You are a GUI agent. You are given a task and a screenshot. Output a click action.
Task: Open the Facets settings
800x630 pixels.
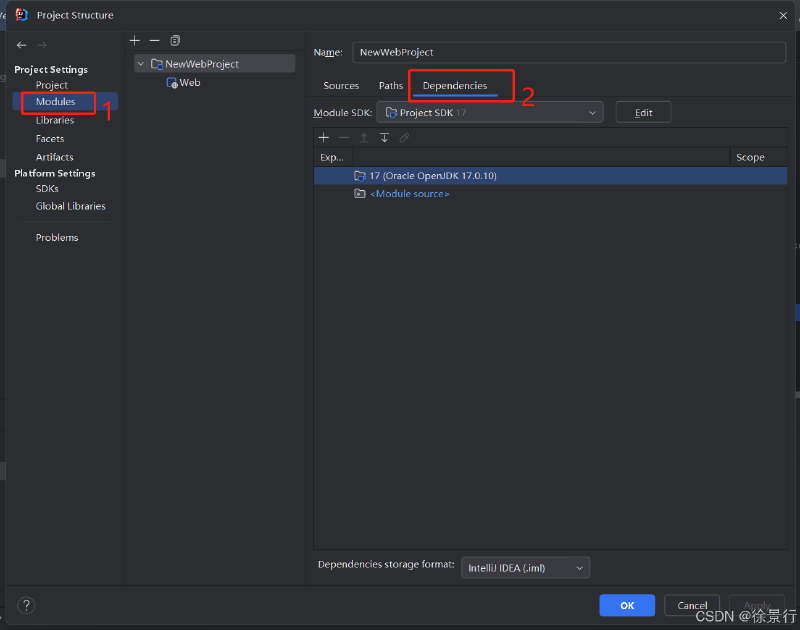click(50, 139)
